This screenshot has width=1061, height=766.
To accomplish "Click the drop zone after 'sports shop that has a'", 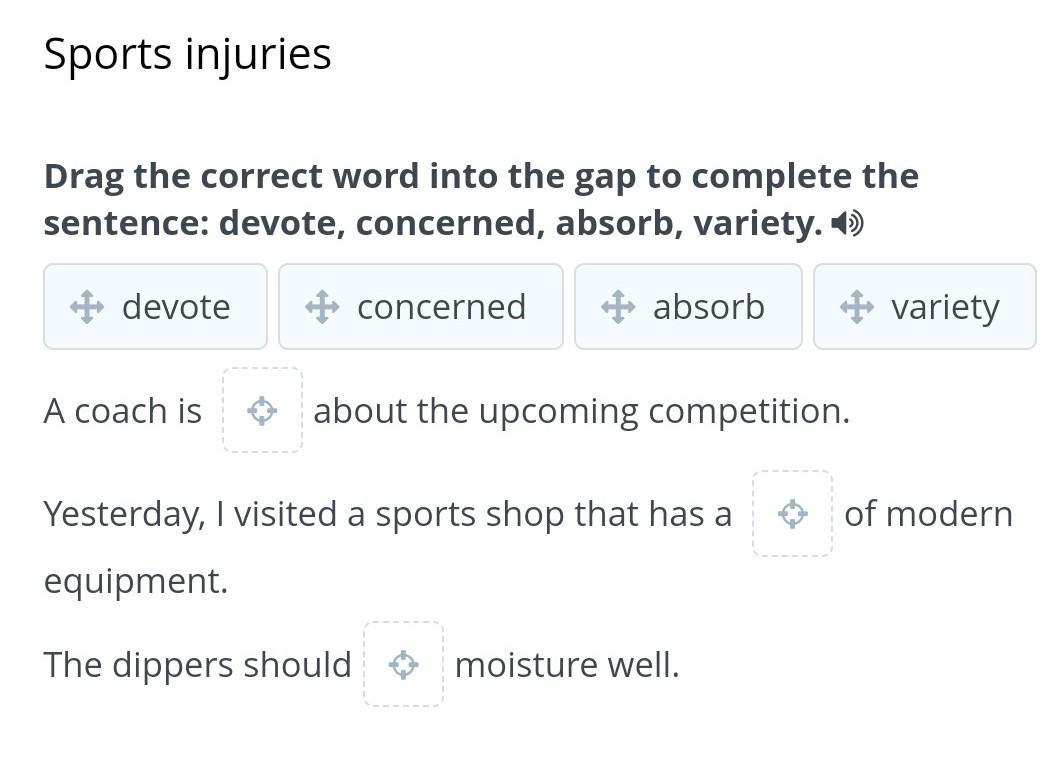I will [x=792, y=514].
